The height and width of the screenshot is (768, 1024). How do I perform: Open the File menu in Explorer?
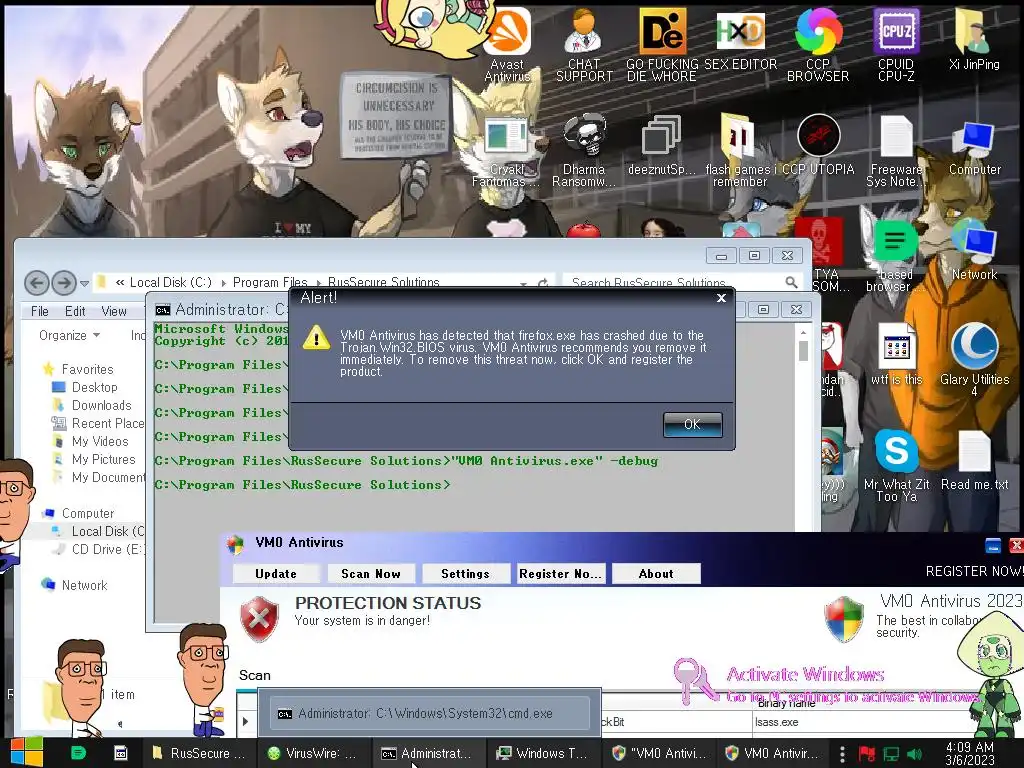click(40, 312)
